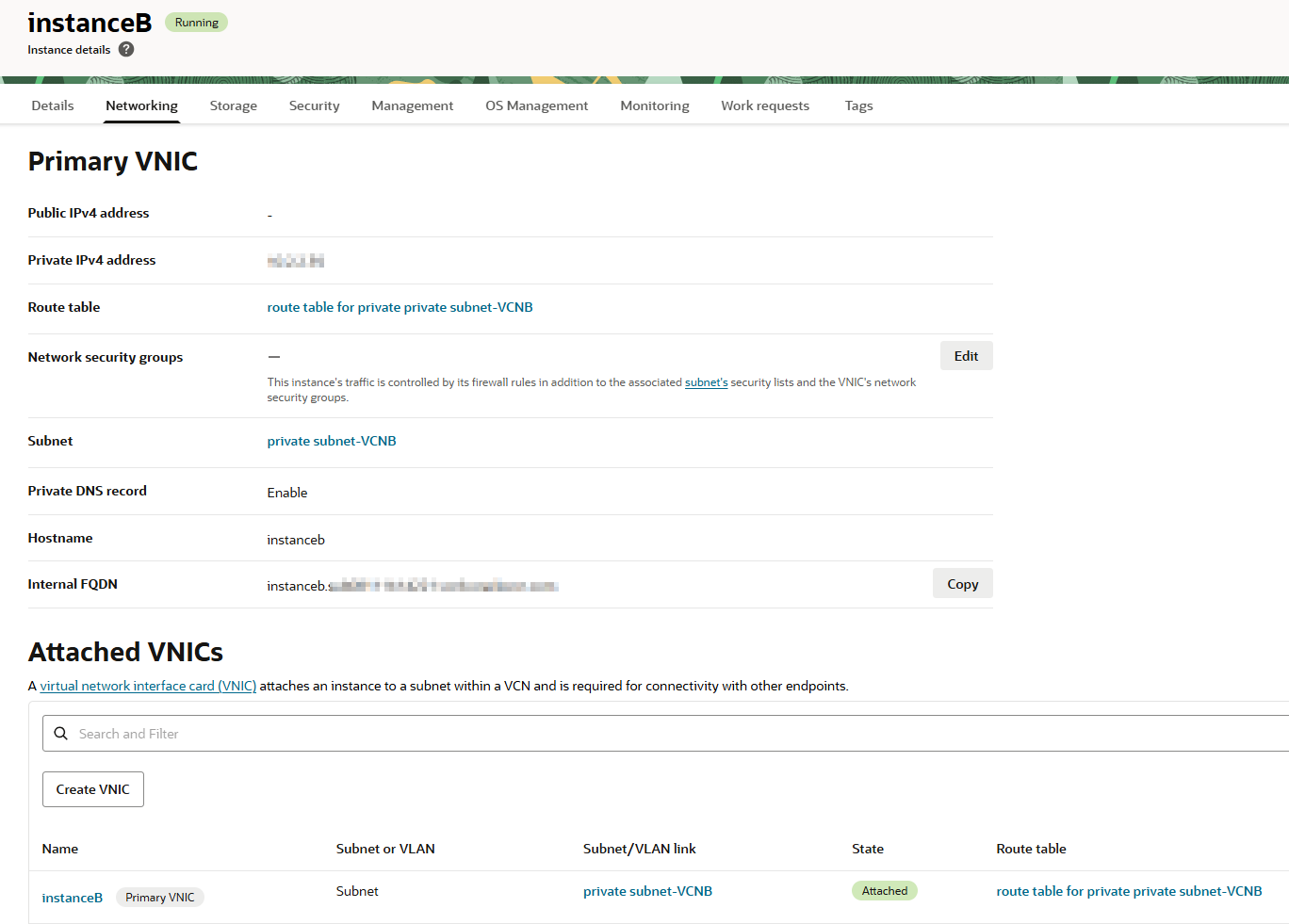Open the Security tab

(x=314, y=105)
